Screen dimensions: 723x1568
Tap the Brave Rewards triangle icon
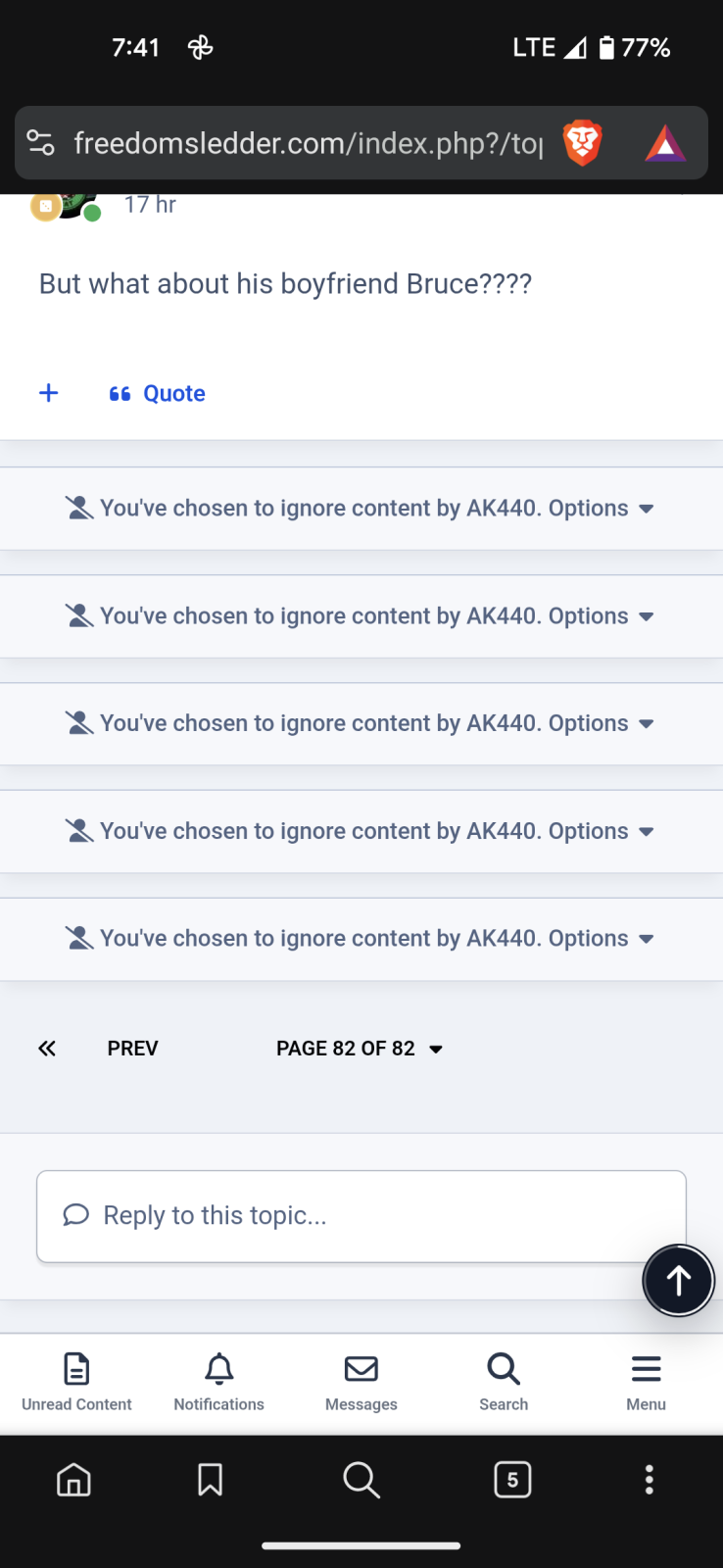click(x=665, y=143)
